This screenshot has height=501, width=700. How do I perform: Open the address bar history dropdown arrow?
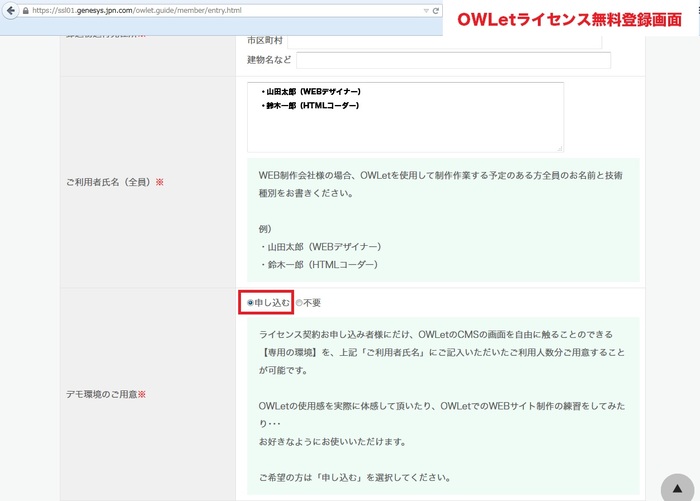[426, 11]
